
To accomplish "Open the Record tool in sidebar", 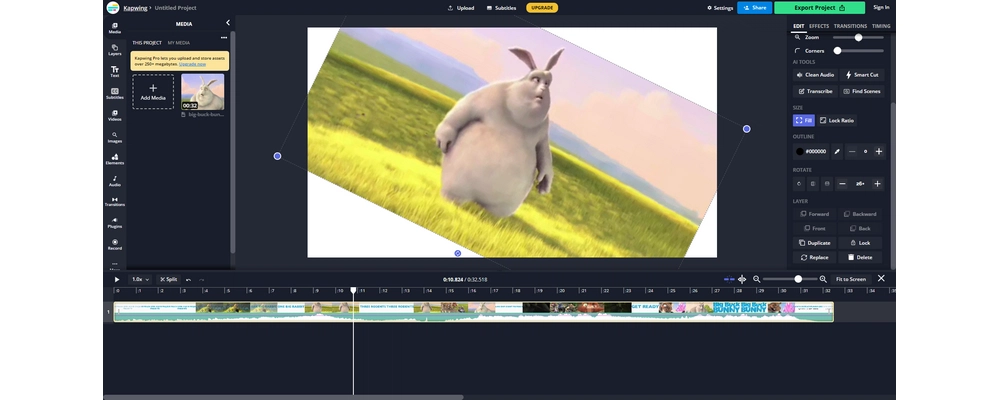I will click(115, 244).
